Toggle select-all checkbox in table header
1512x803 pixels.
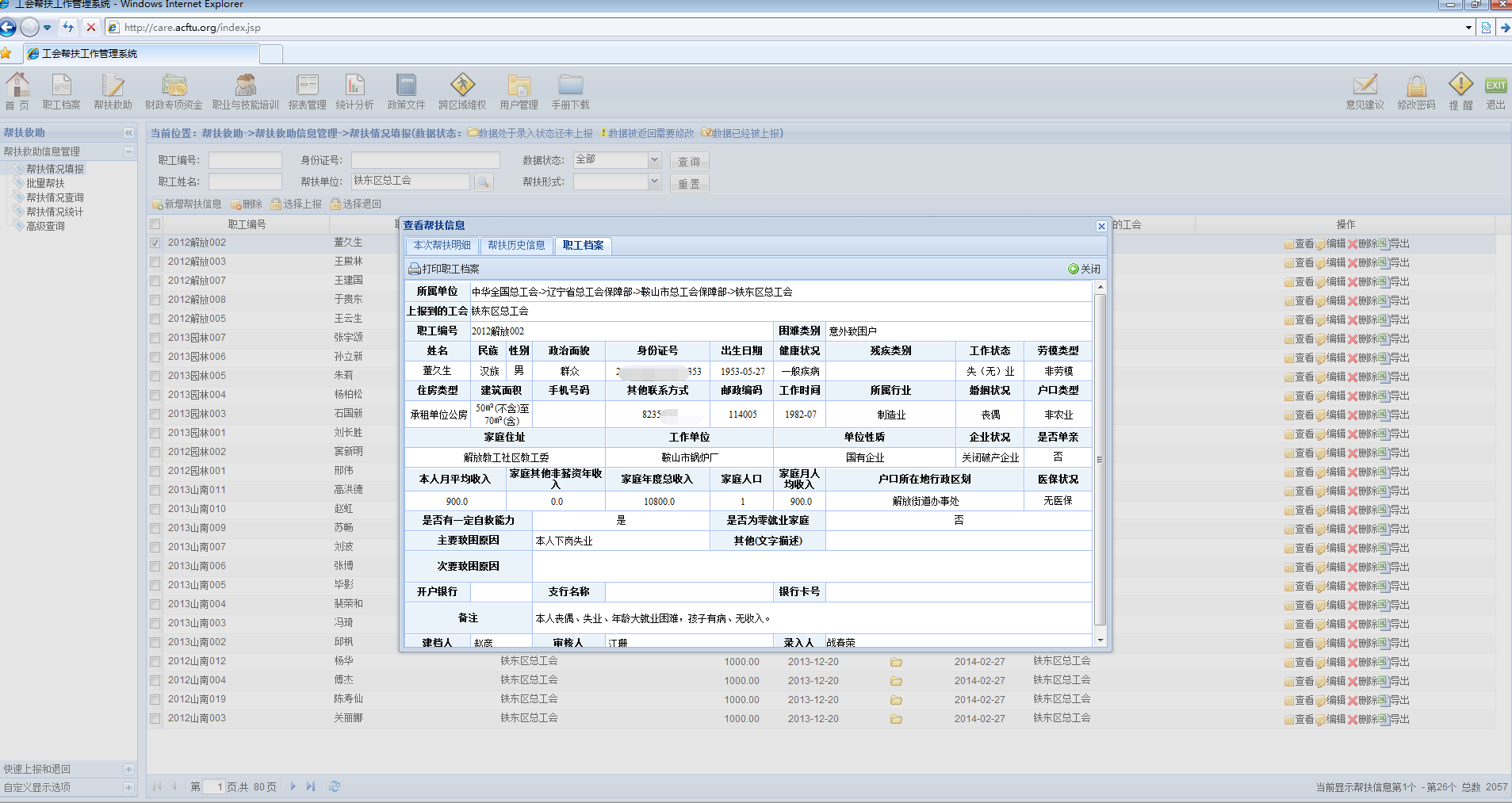click(155, 224)
